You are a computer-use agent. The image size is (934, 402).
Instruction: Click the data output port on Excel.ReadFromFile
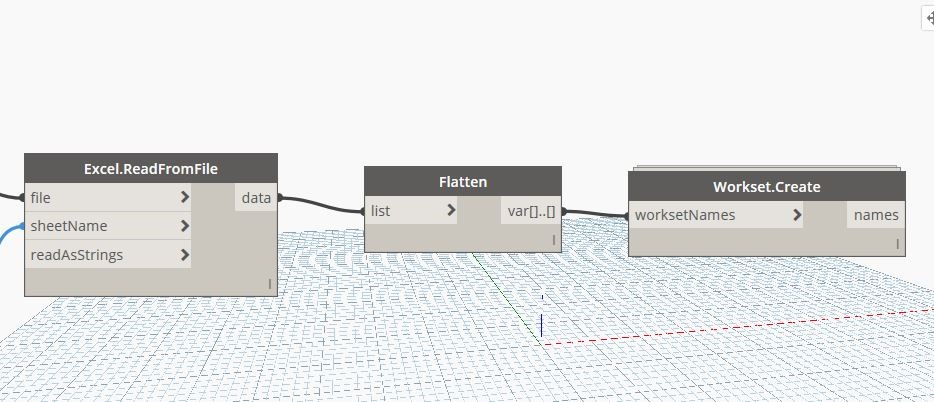click(x=256, y=197)
